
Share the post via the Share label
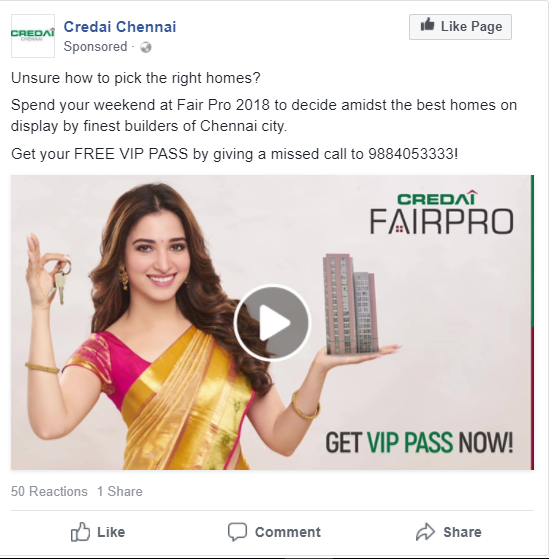[462, 532]
